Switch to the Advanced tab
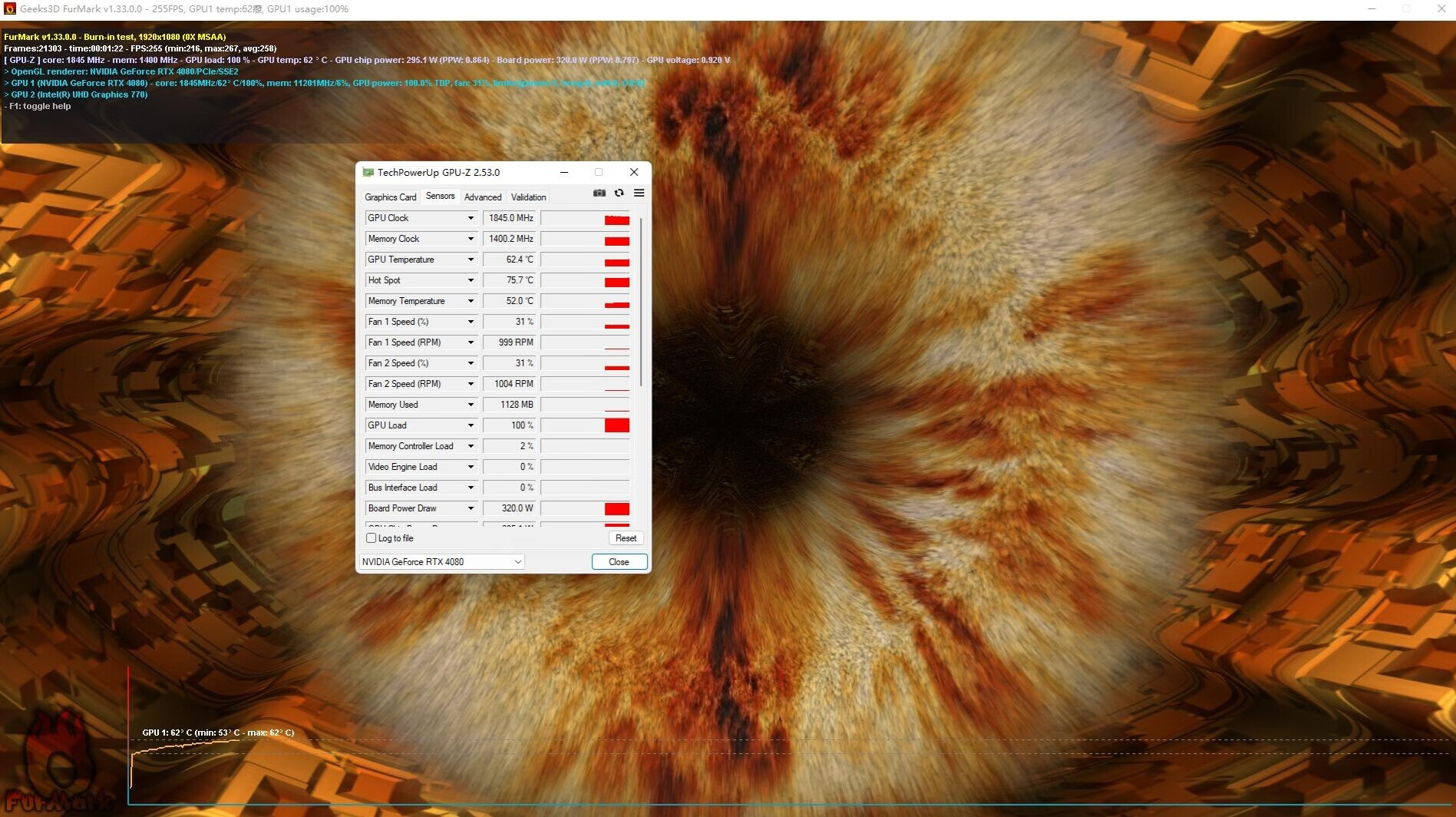Viewport: 1456px width, 817px height. (x=483, y=197)
